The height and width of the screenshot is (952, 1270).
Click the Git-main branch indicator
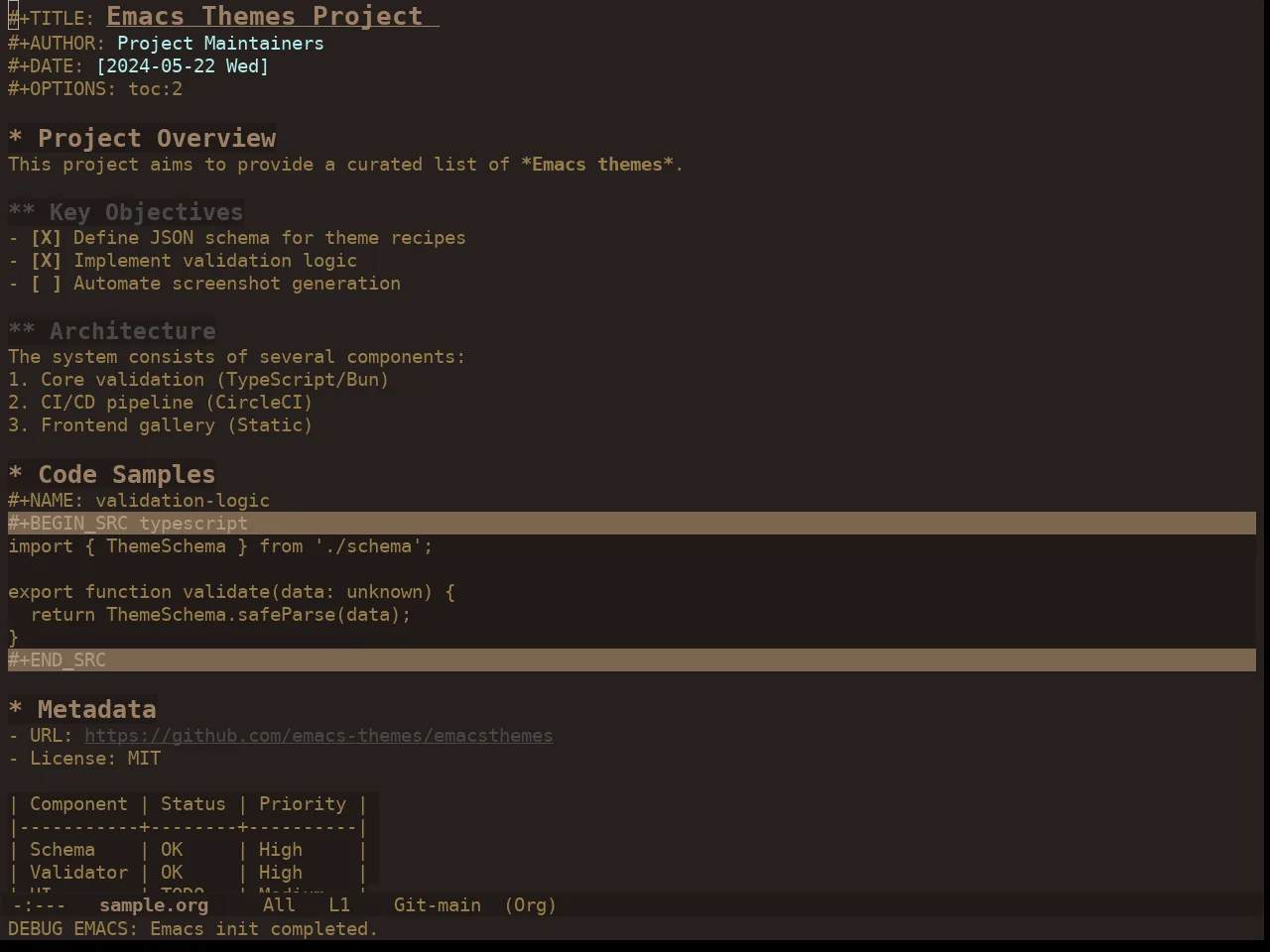tap(438, 905)
